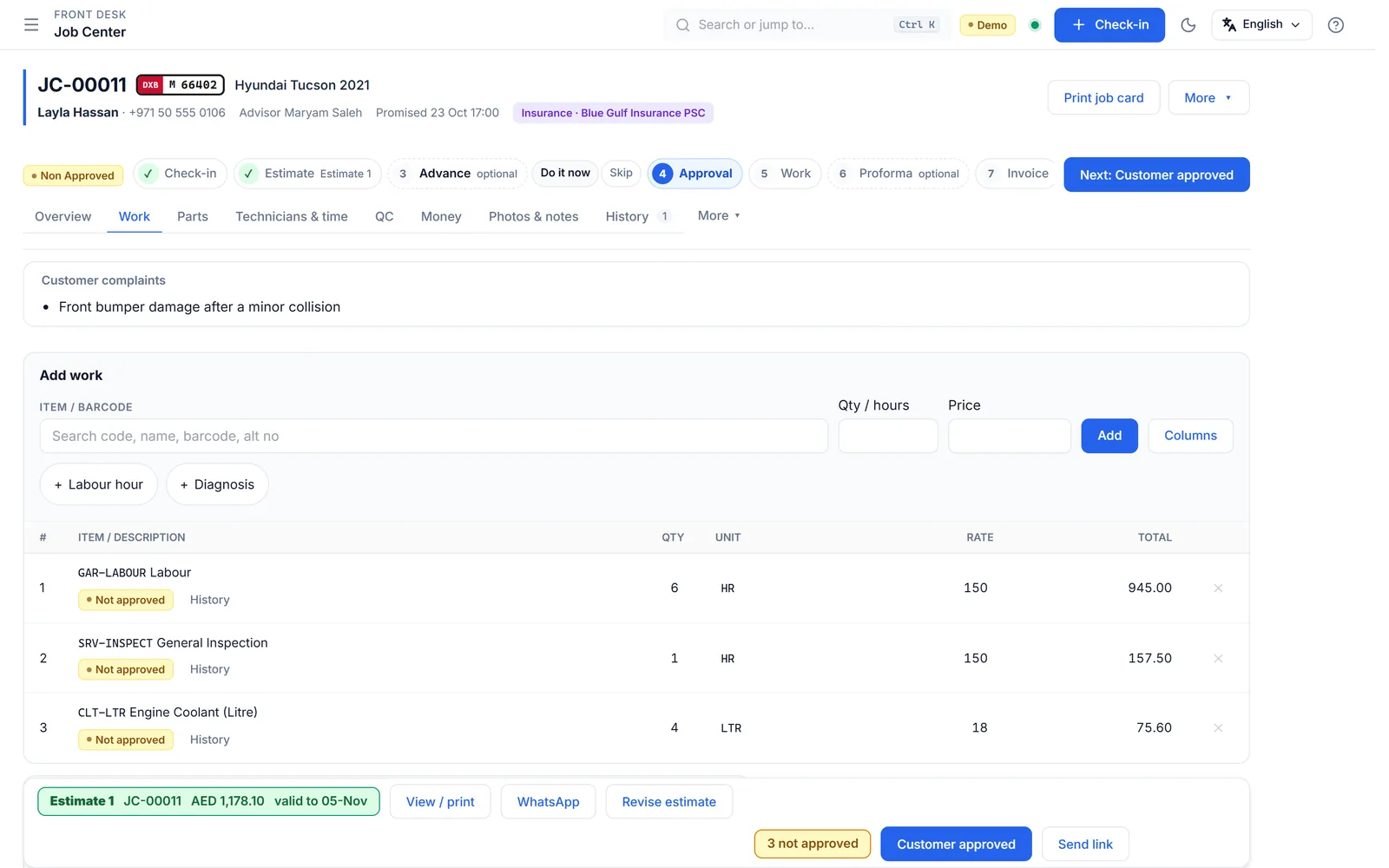Screen dimensions: 1389x868
Task: Delete the General Inspection row
Action: pos(1218,658)
